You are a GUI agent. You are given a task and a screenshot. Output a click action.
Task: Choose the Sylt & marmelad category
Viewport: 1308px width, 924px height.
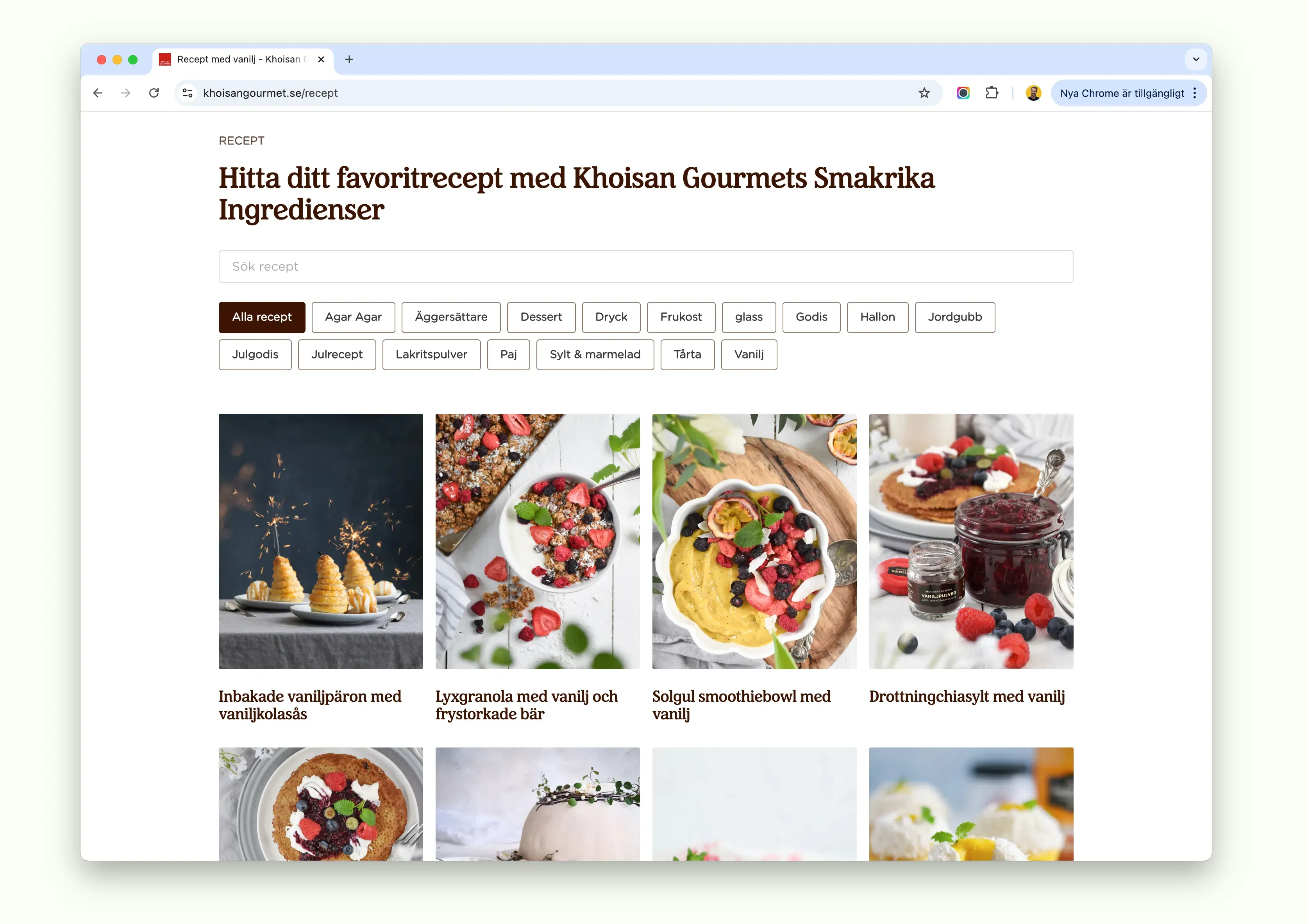[x=595, y=354]
